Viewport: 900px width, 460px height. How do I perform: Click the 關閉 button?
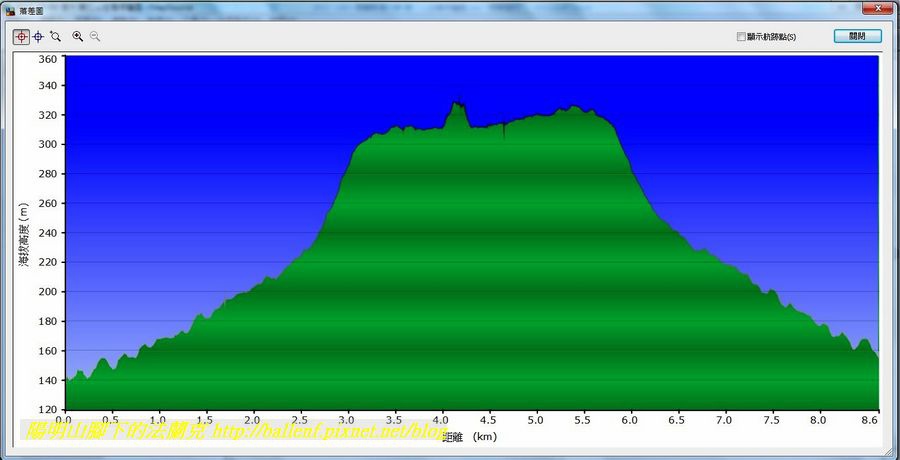[857, 36]
